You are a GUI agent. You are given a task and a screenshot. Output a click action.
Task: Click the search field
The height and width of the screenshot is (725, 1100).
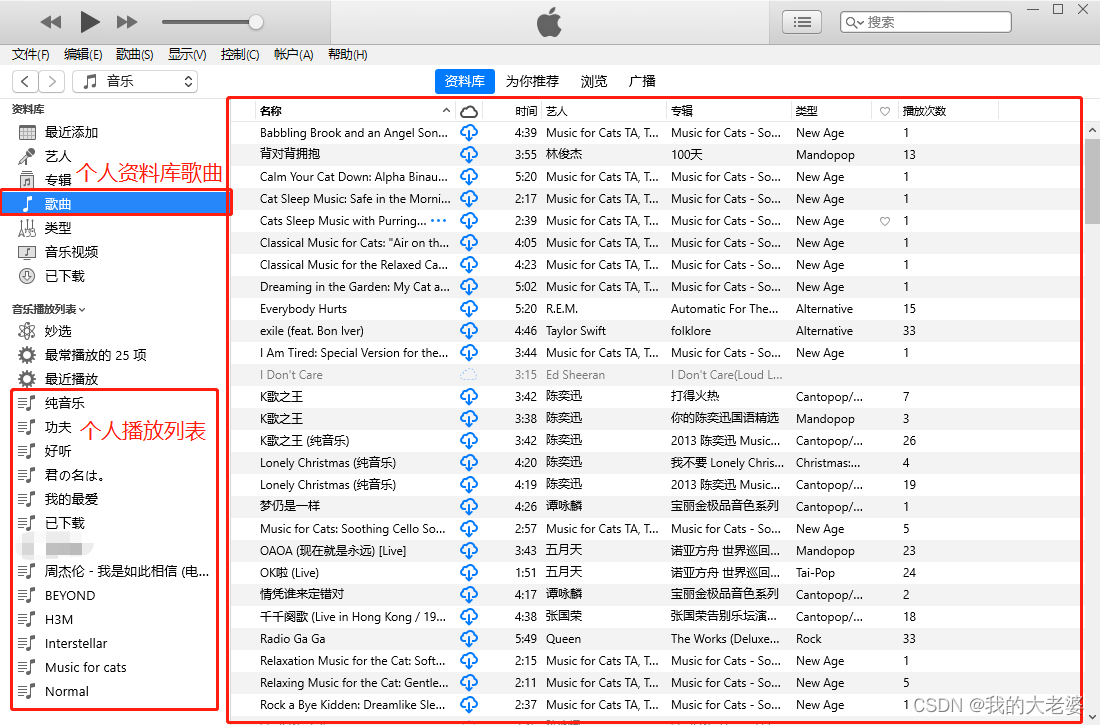coord(925,22)
